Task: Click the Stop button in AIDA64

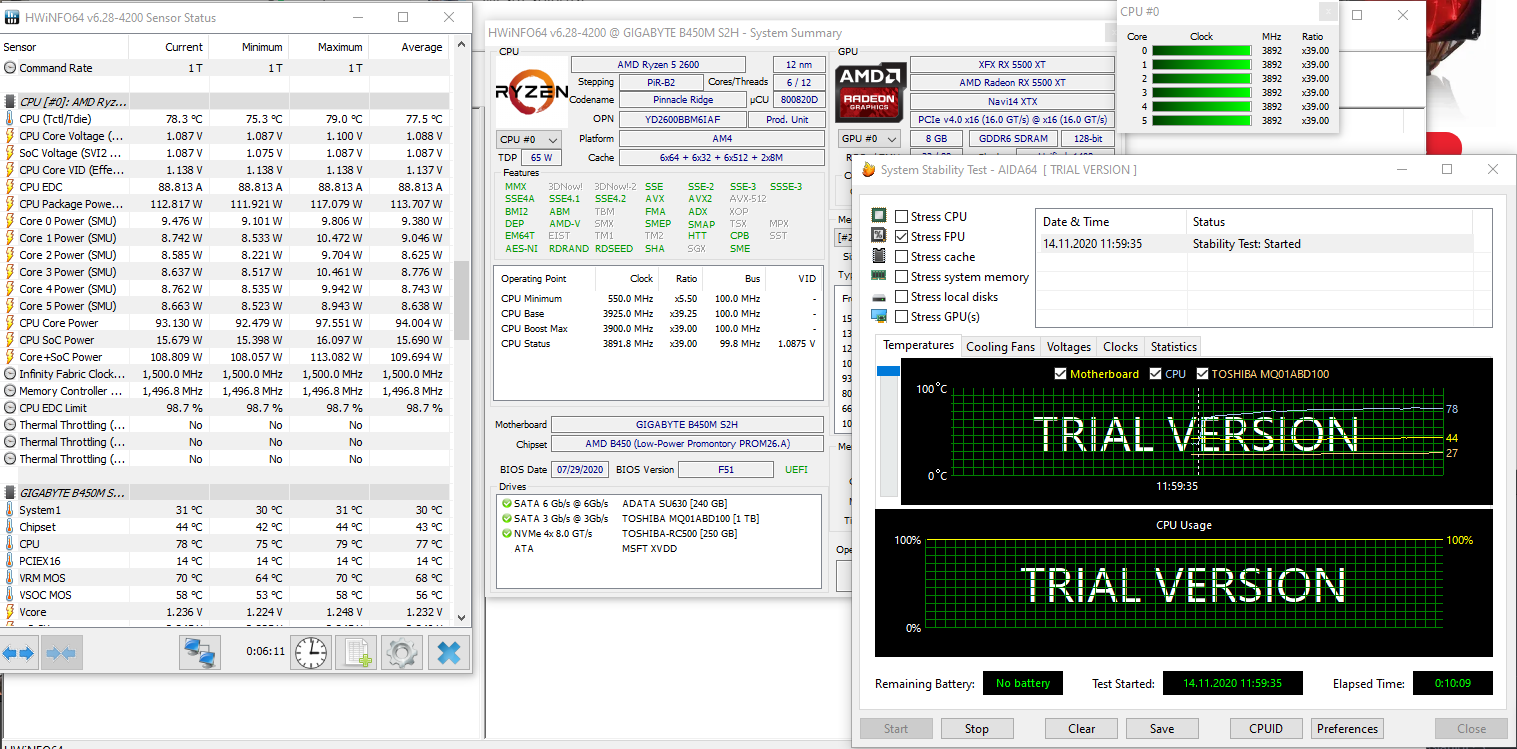Action: click(977, 729)
